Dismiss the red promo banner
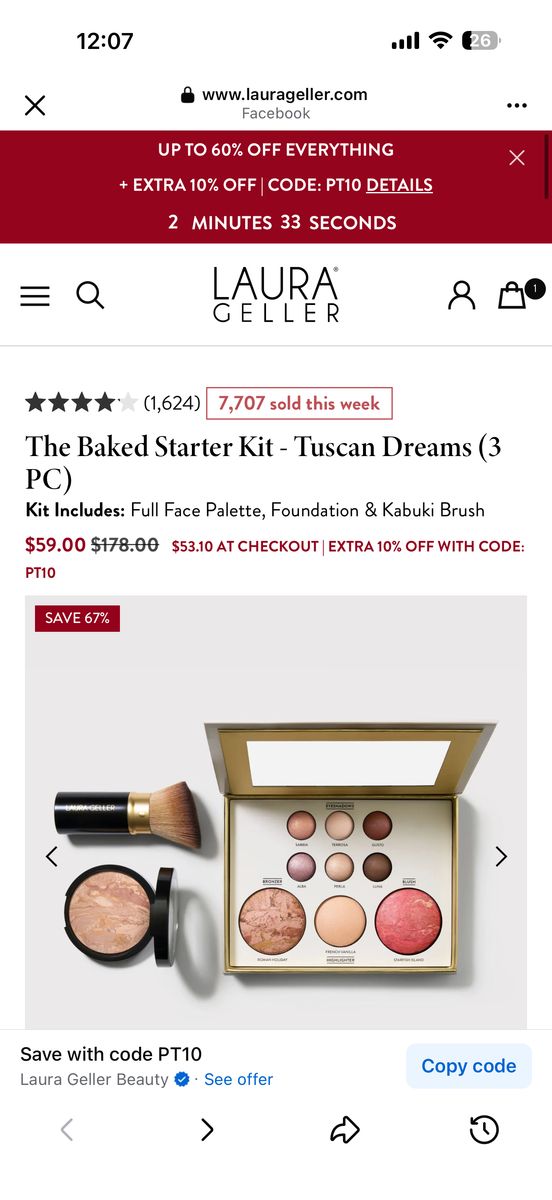 517,158
